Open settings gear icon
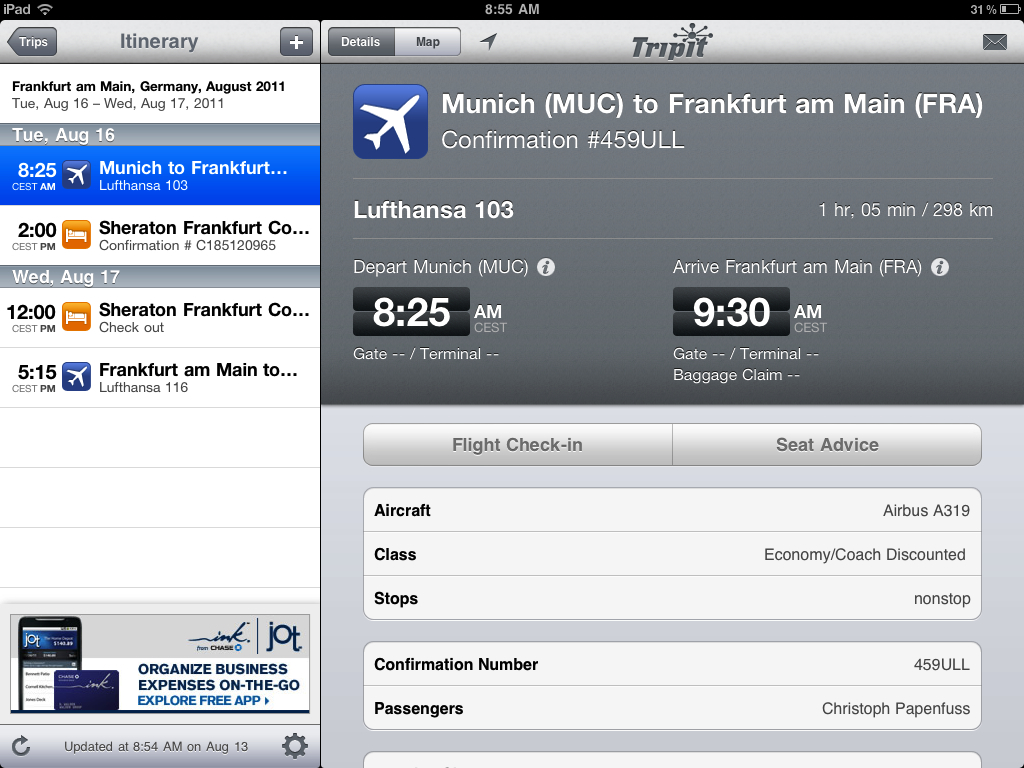Image resolution: width=1024 pixels, height=768 pixels. coord(294,746)
